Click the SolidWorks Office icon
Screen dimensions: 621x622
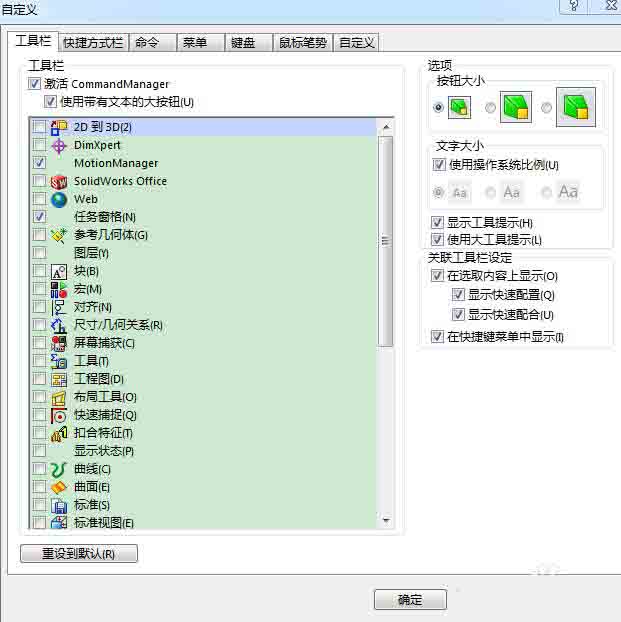[x=59, y=182]
